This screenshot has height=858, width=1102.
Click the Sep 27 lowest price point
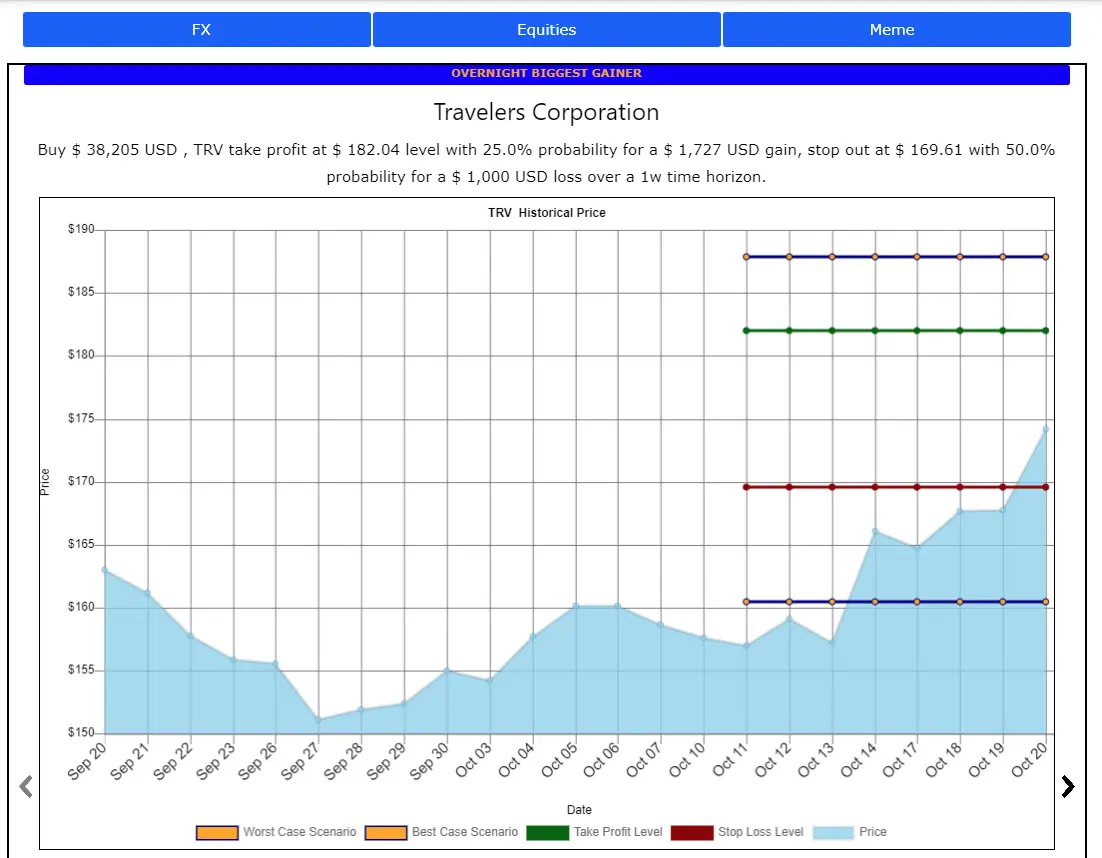click(x=318, y=720)
